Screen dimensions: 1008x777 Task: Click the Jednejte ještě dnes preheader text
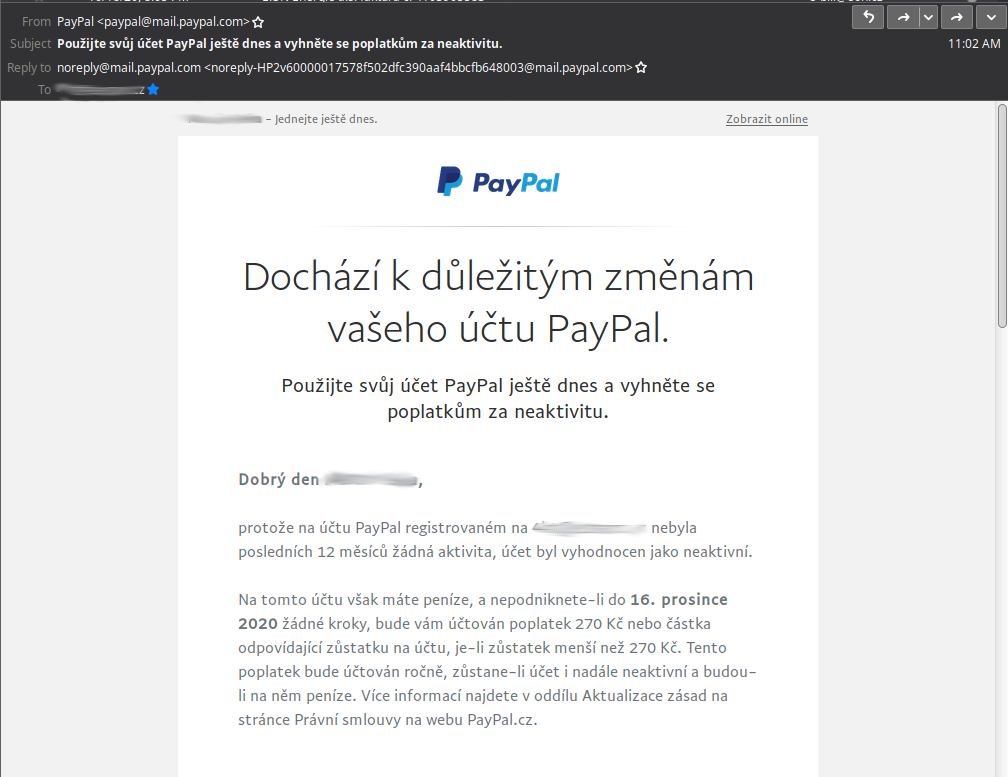tap(326, 119)
